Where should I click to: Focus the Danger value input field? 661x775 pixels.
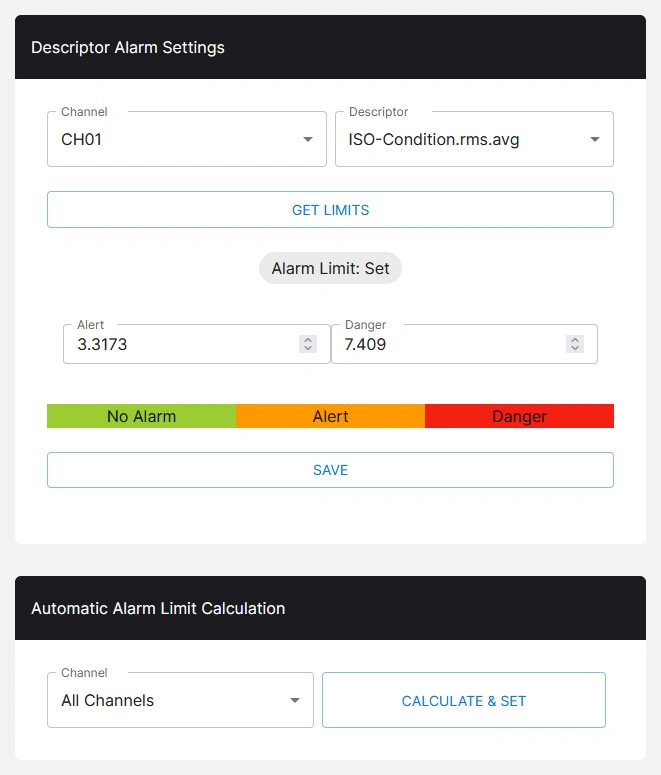click(x=450, y=344)
